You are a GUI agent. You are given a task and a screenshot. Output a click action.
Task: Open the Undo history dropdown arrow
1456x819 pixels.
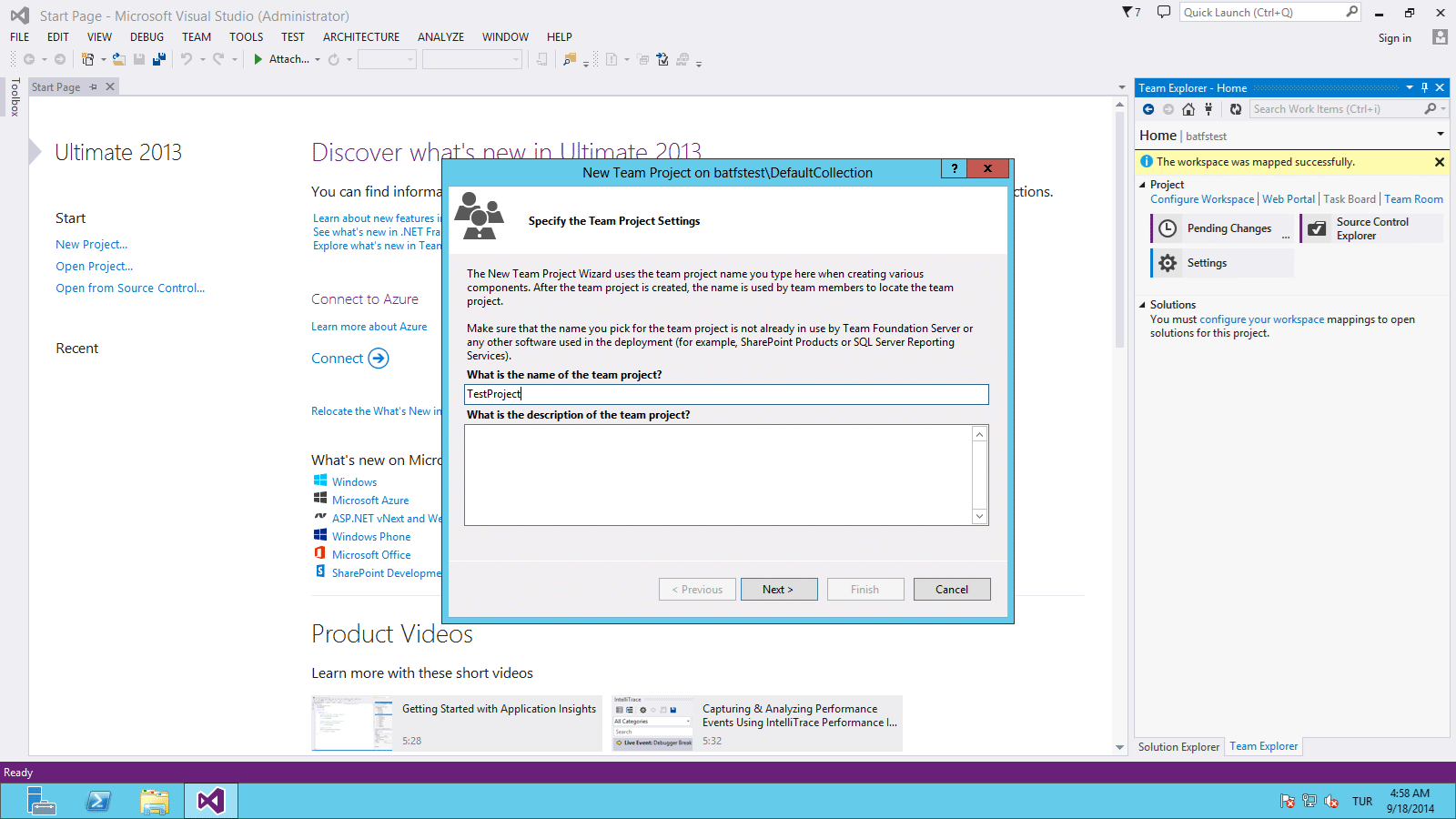(202, 59)
